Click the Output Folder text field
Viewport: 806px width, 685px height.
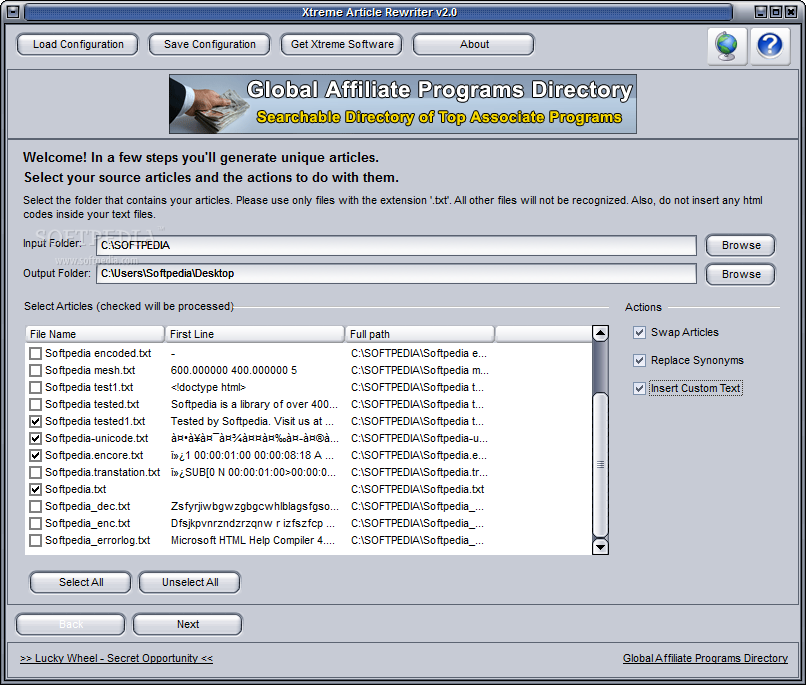click(x=396, y=274)
